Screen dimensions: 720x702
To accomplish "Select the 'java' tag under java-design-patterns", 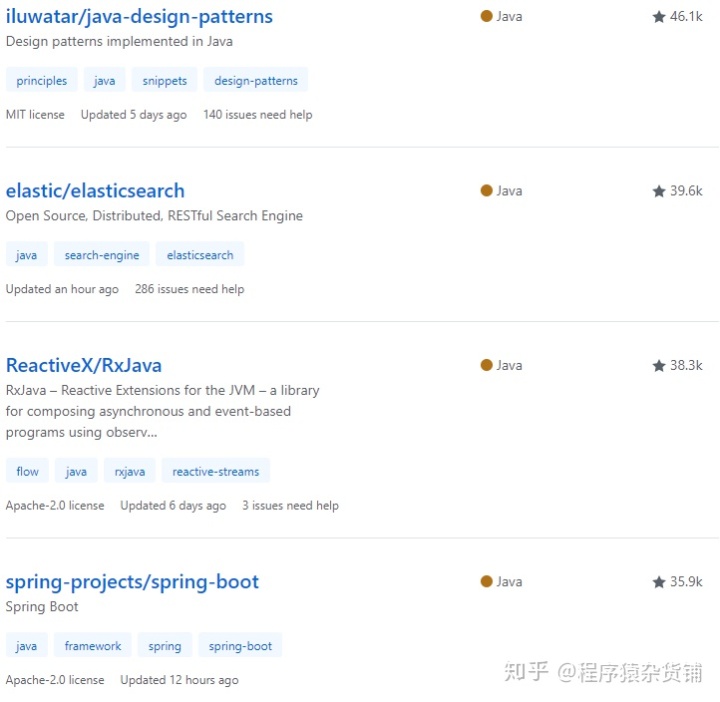I will [x=104, y=80].
